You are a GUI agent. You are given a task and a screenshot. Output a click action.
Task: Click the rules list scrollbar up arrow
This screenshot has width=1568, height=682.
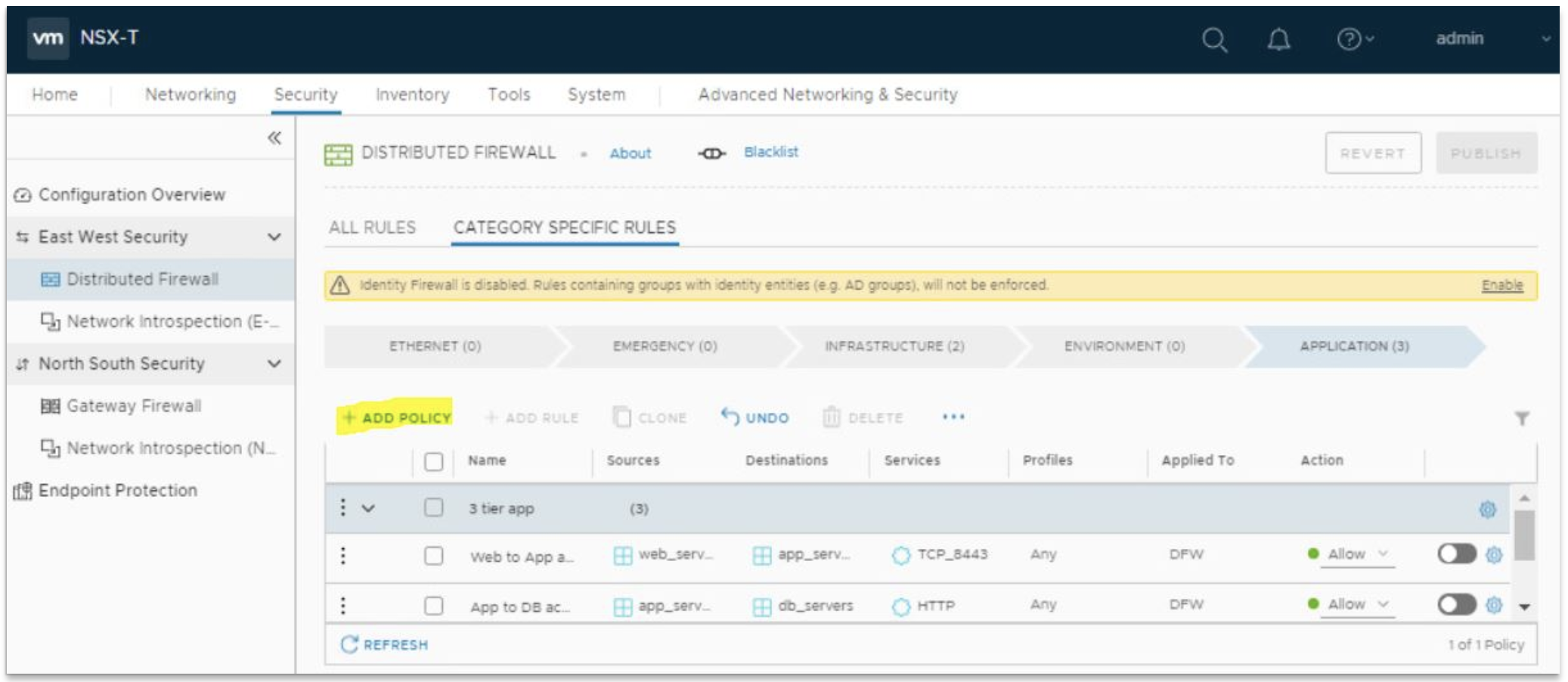1525,498
